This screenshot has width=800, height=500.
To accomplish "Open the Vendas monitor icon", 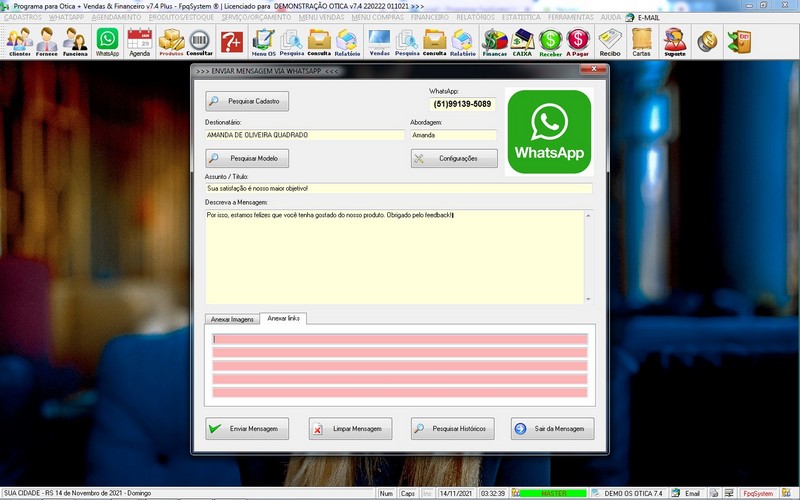I will pyautogui.click(x=380, y=42).
